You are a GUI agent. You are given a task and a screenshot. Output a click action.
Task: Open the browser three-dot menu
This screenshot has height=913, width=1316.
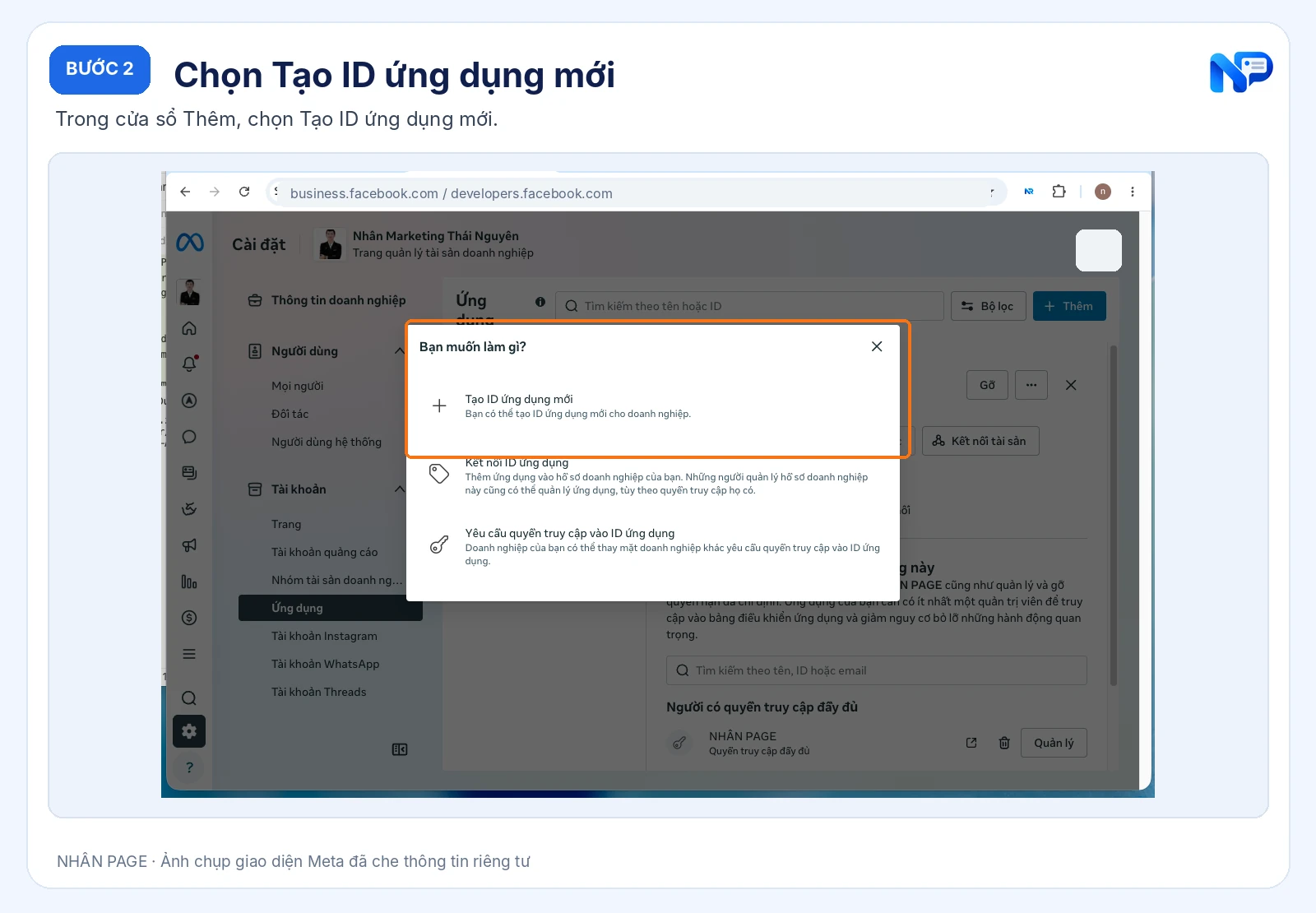point(1133,192)
